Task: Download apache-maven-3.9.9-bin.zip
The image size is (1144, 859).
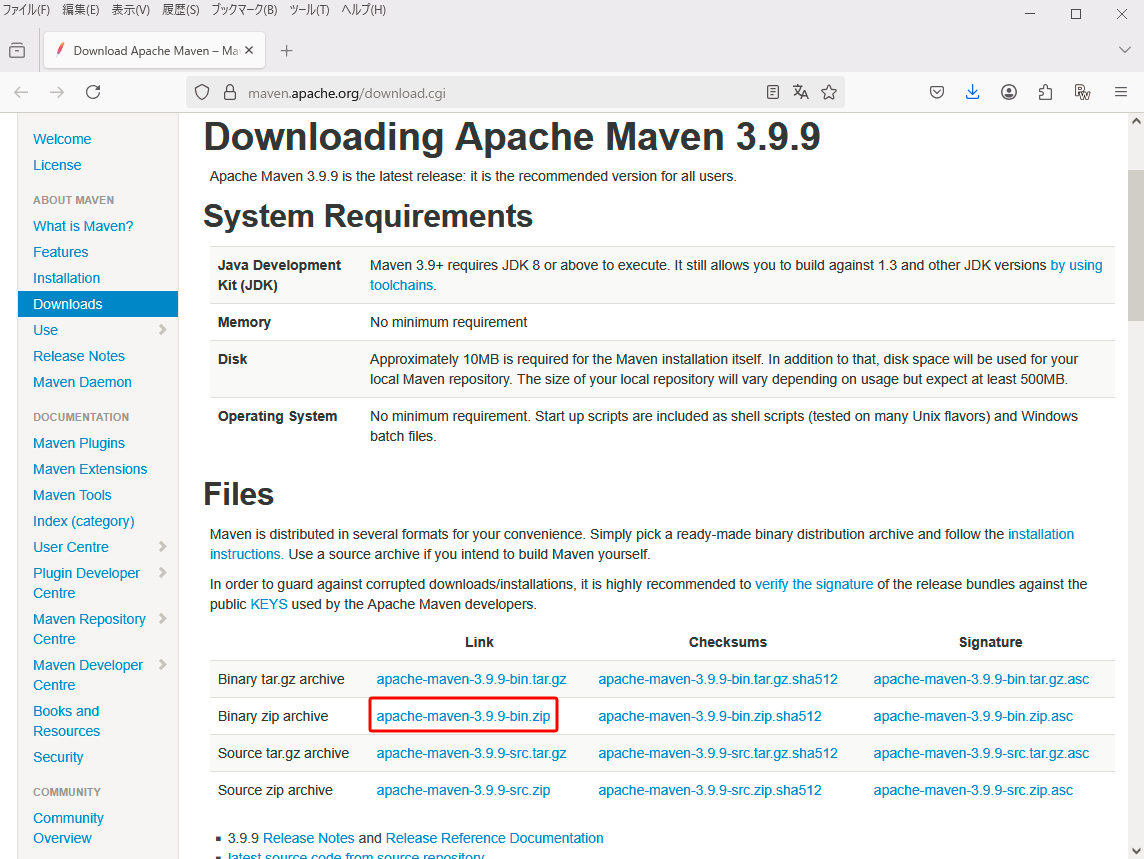Action: coord(463,716)
